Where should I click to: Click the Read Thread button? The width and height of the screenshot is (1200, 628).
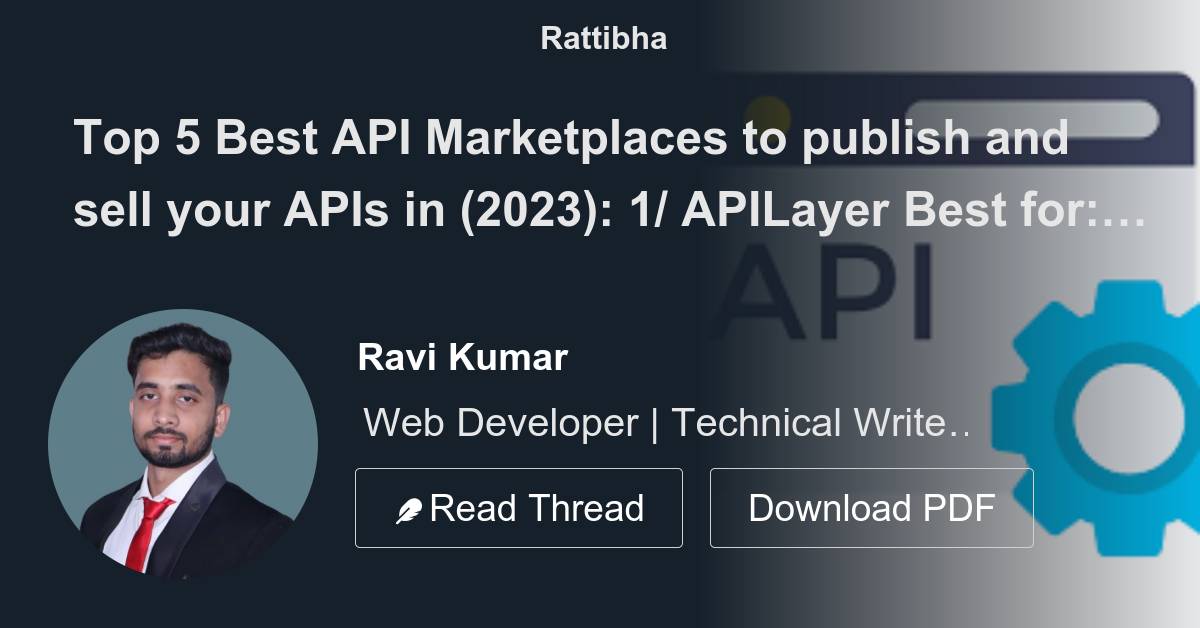(x=519, y=507)
